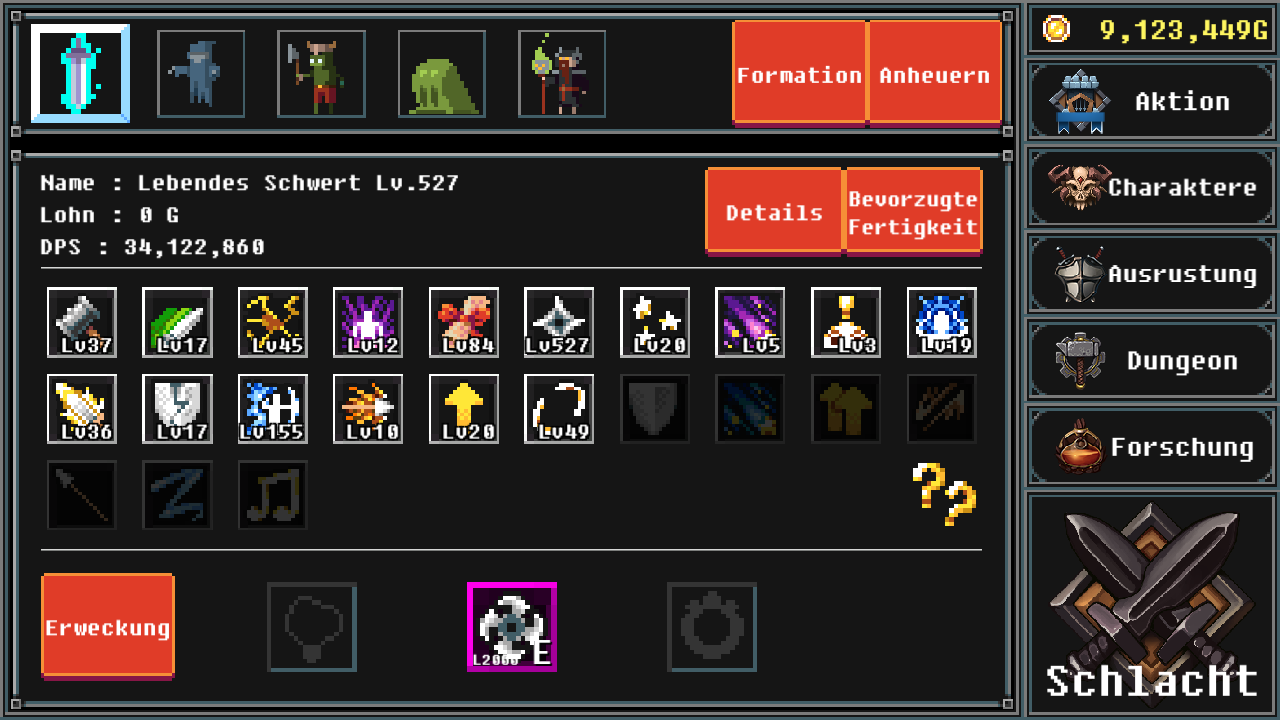Click the yellow question marks help icon

(944, 494)
